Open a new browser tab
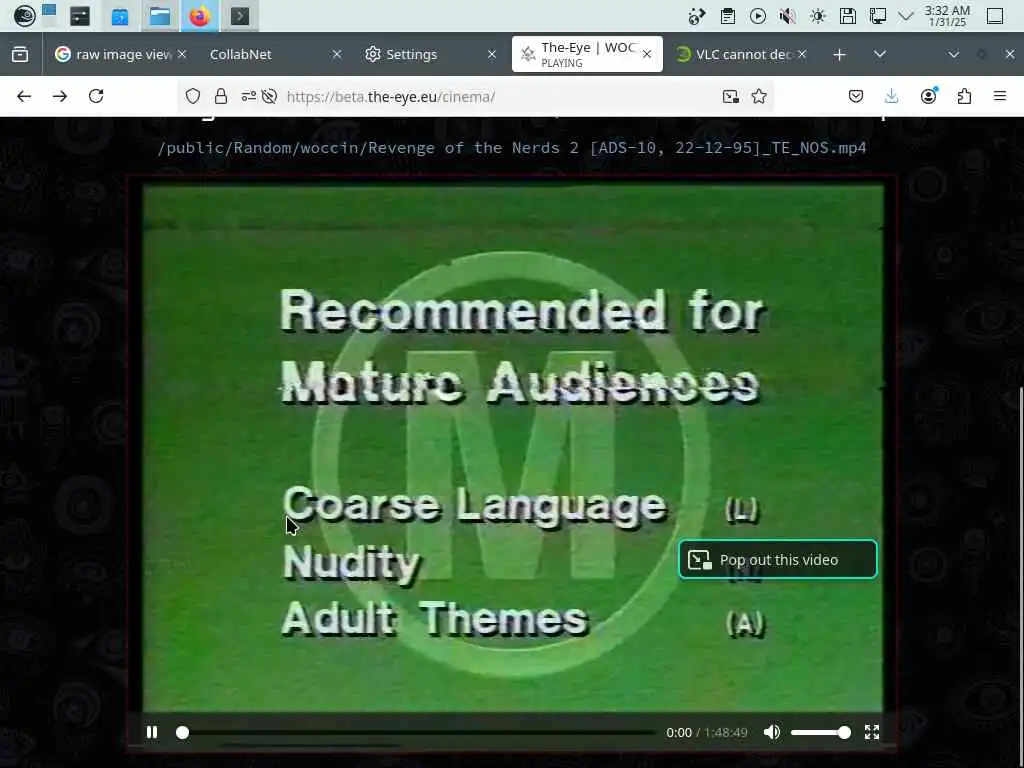This screenshot has width=1024, height=768. [840, 54]
